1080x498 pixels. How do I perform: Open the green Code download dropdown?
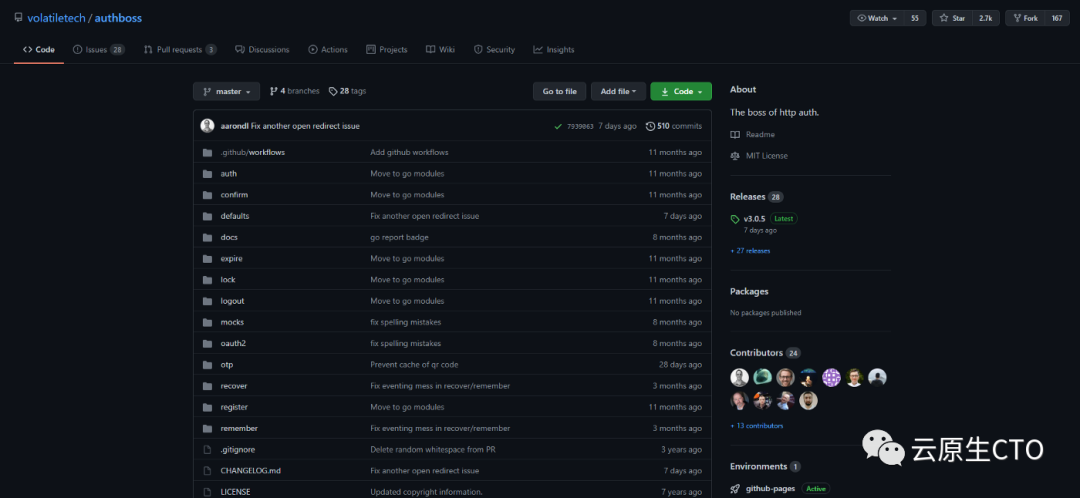coord(681,92)
